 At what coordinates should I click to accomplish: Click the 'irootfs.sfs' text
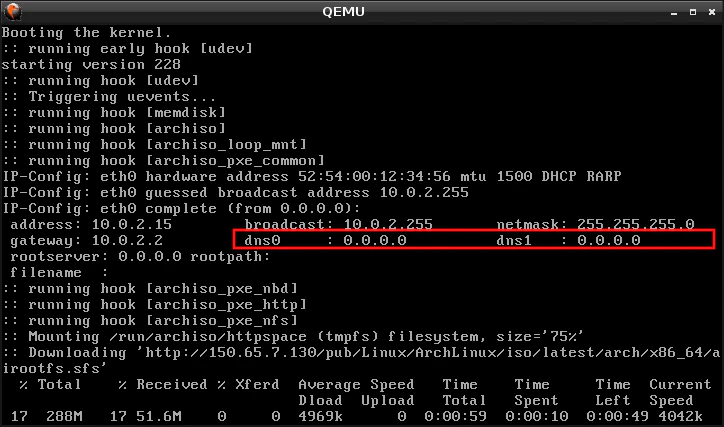click(54, 369)
